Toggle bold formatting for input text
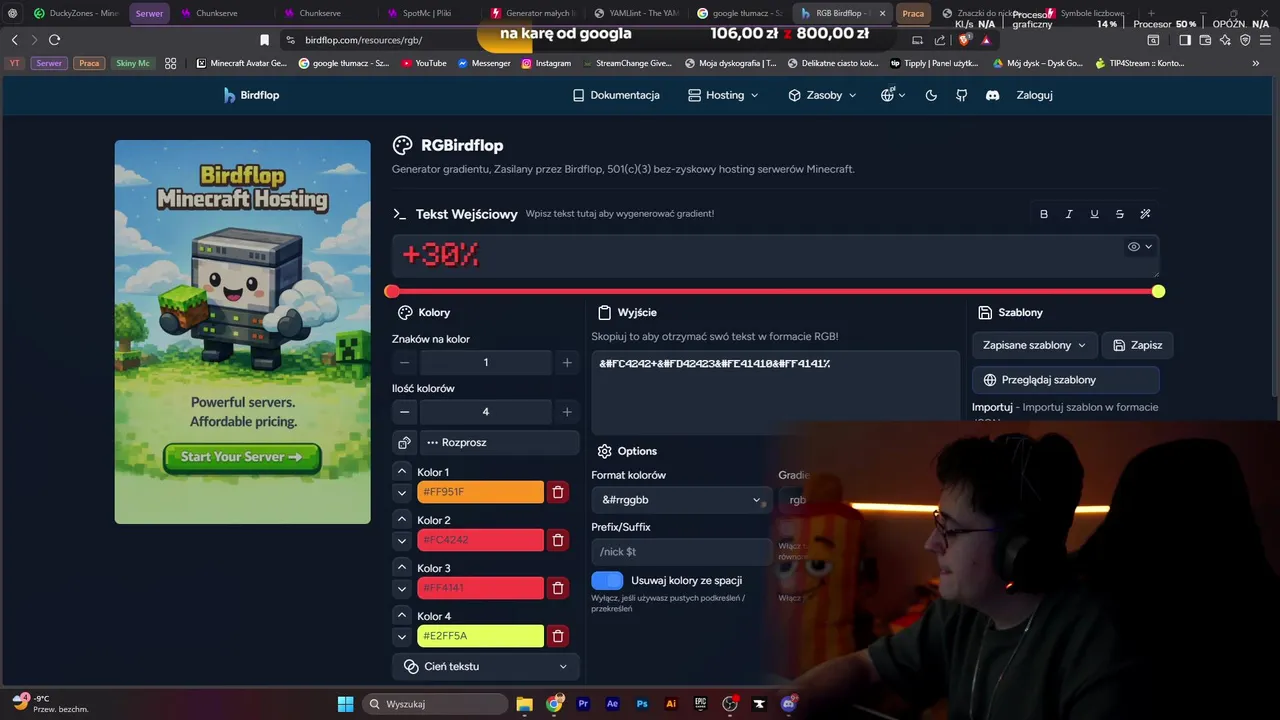Image resolution: width=1280 pixels, height=720 pixels. click(1044, 214)
